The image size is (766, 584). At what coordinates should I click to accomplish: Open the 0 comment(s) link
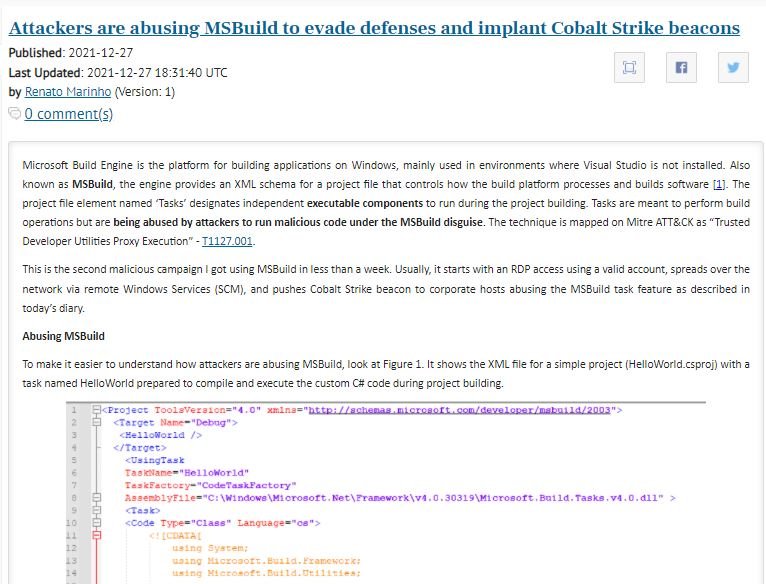click(x=68, y=114)
